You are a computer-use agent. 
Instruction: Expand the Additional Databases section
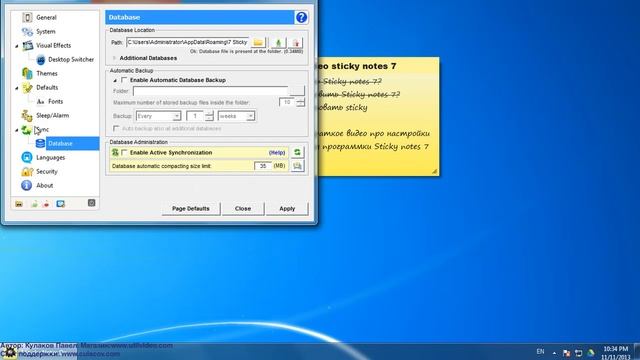[x=114, y=58]
